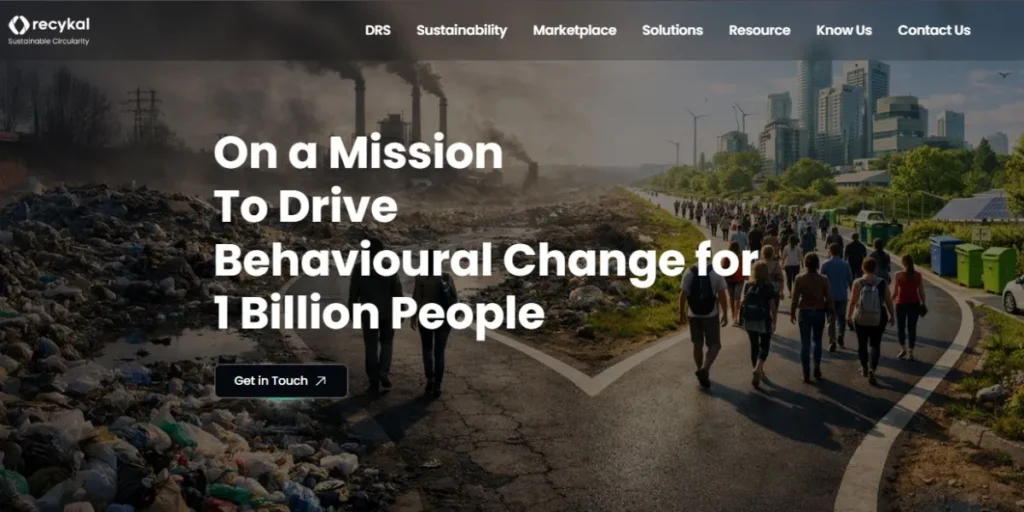The height and width of the screenshot is (512, 1024).
Task: Open the Know Us menu
Action: point(844,30)
